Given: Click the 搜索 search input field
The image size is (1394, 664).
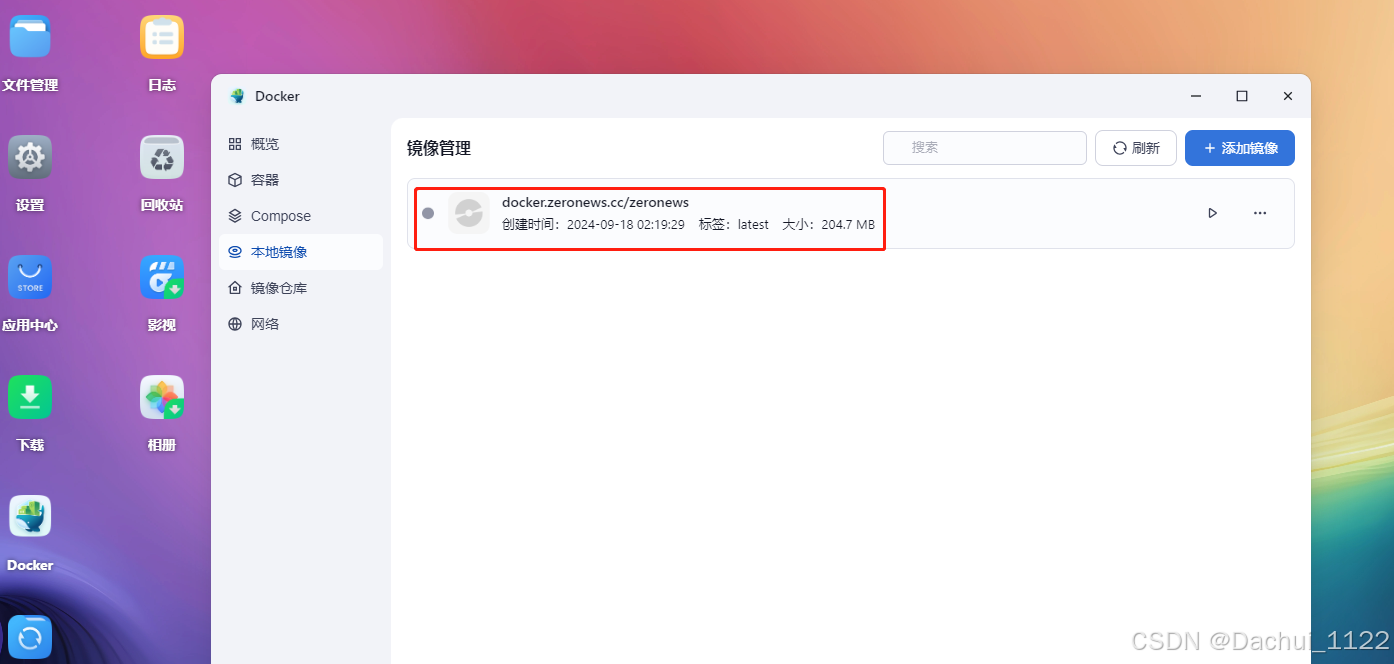Looking at the screenshot, I should point(984,147).
